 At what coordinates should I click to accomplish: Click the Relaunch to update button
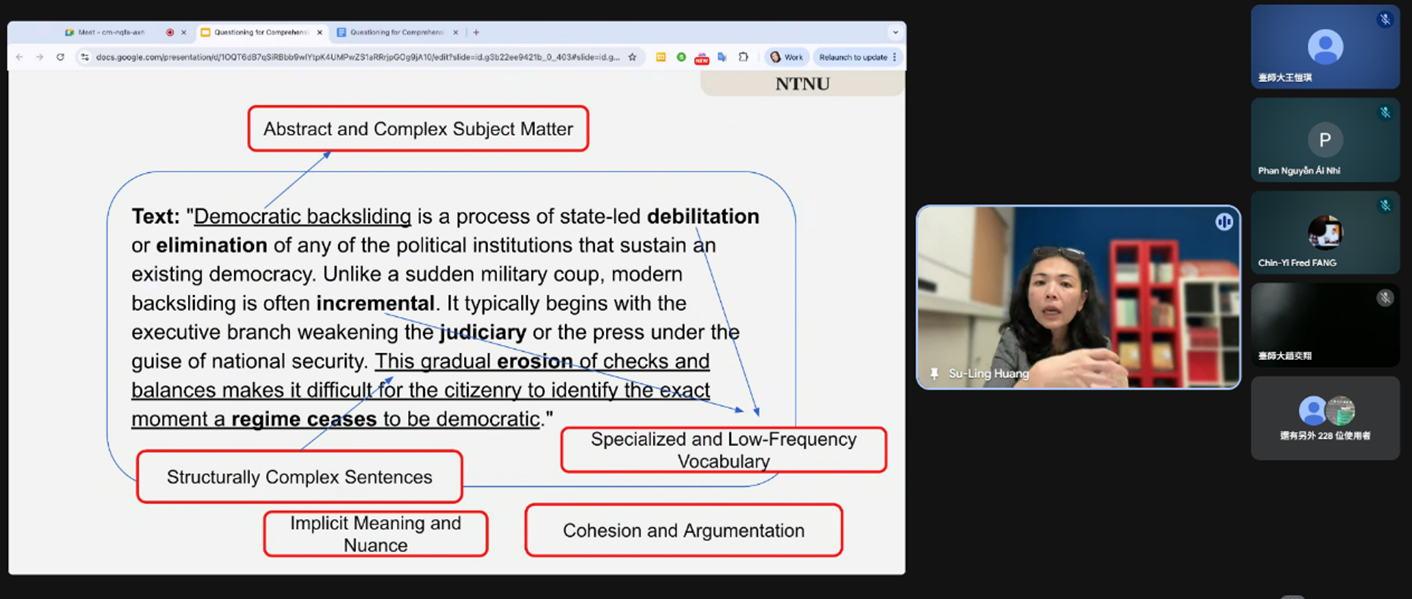point(852,58)
